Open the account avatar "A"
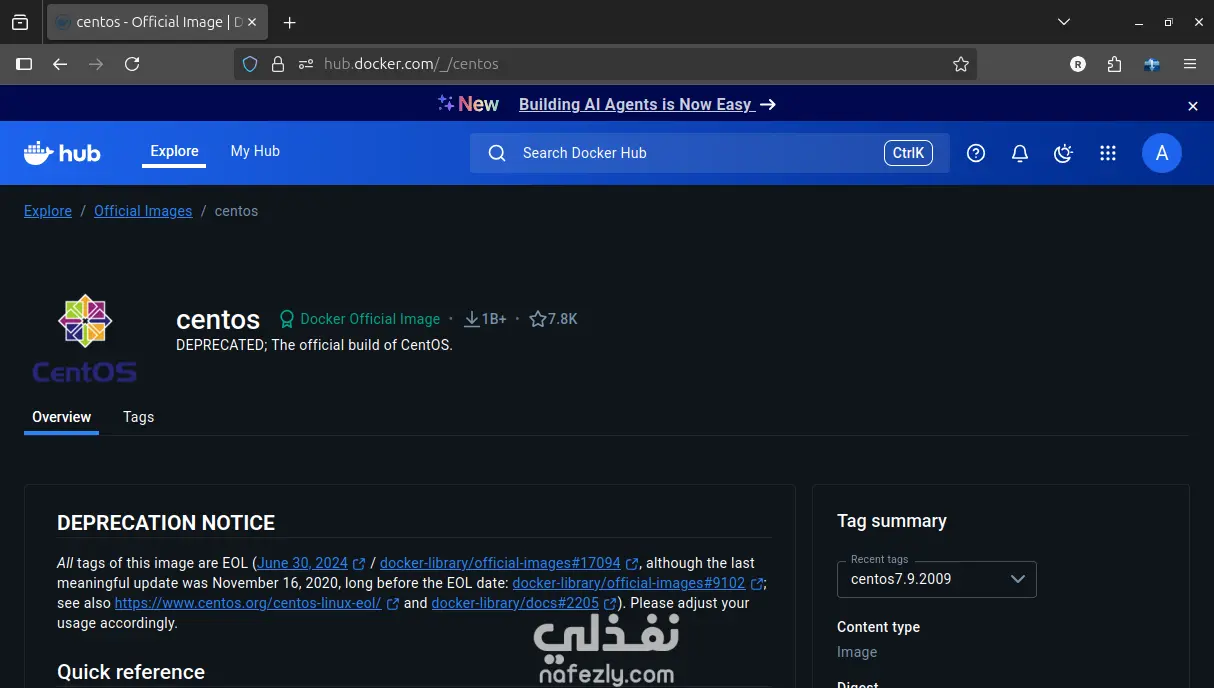Viewport: 1214px width, 688px height. (1162, 153)
